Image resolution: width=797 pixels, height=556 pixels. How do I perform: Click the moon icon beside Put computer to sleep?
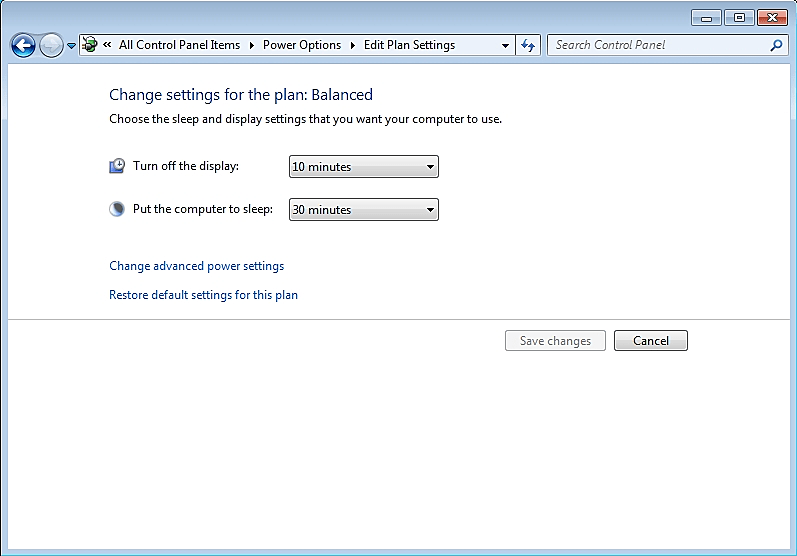coord(117,209)
